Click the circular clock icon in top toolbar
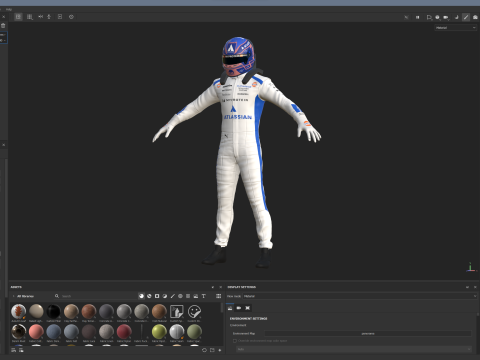Screen dimensions: 480x360 [71, 17]
